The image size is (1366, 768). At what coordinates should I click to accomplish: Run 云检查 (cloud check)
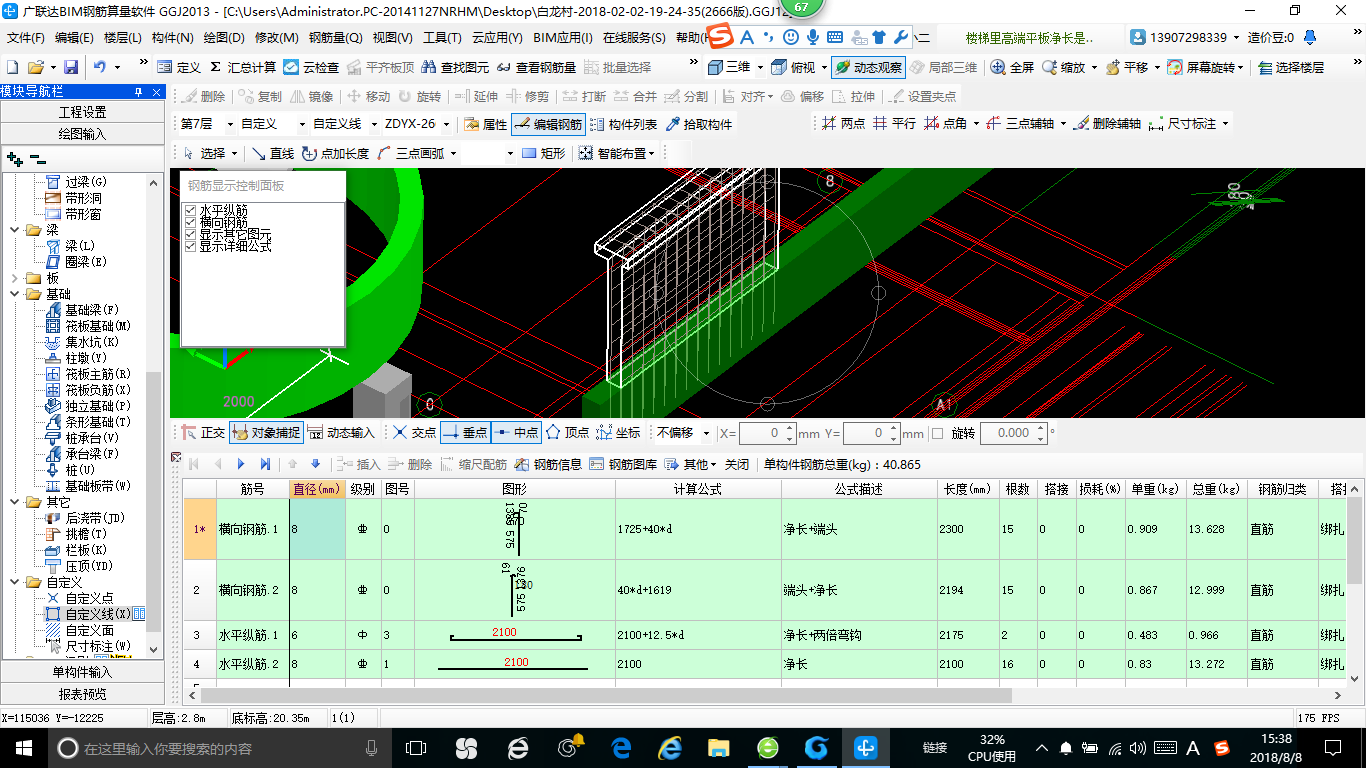[x=311, y=67]
